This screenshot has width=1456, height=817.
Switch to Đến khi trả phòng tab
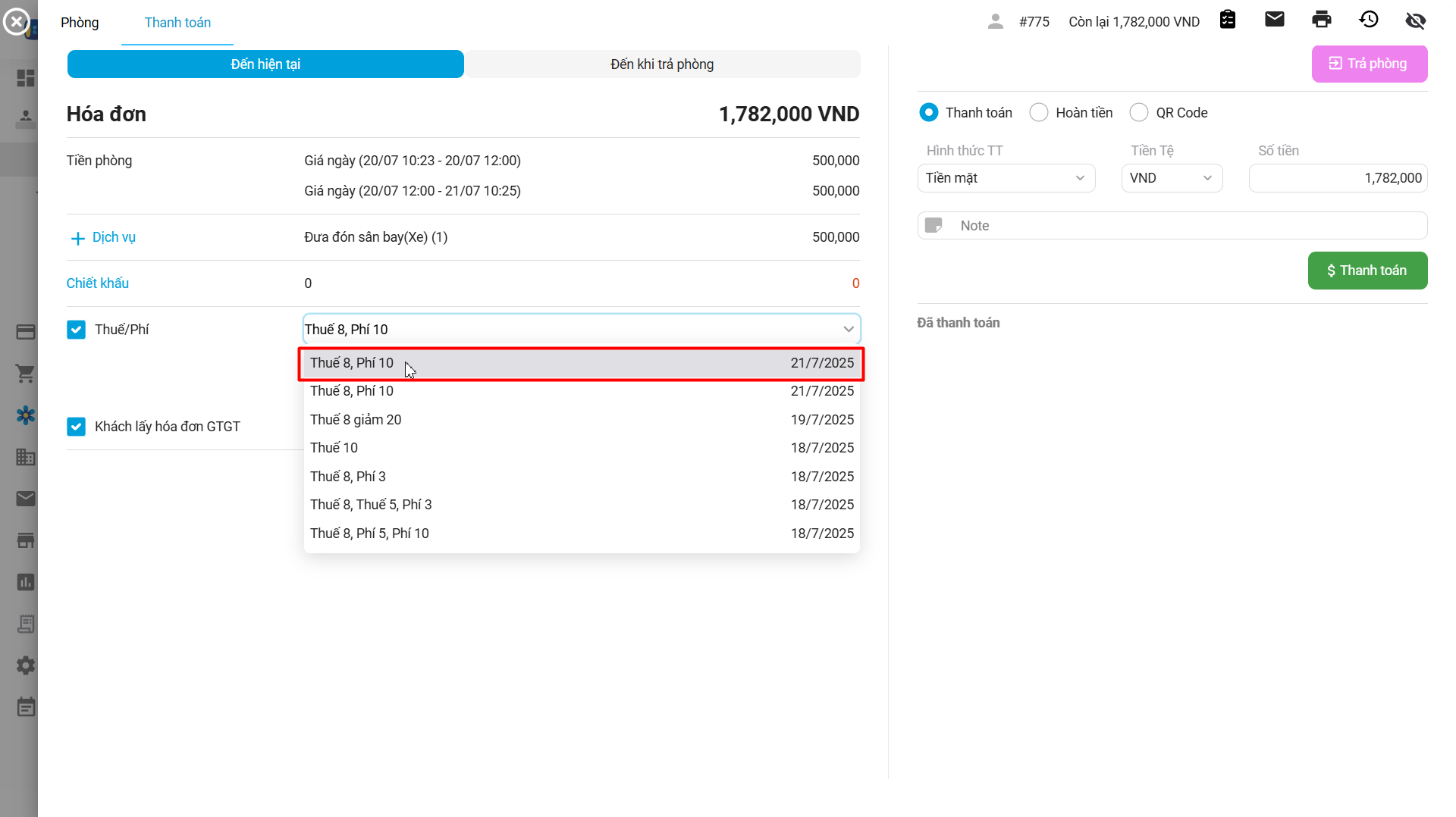pyautogui.click(x=661, y=64)
